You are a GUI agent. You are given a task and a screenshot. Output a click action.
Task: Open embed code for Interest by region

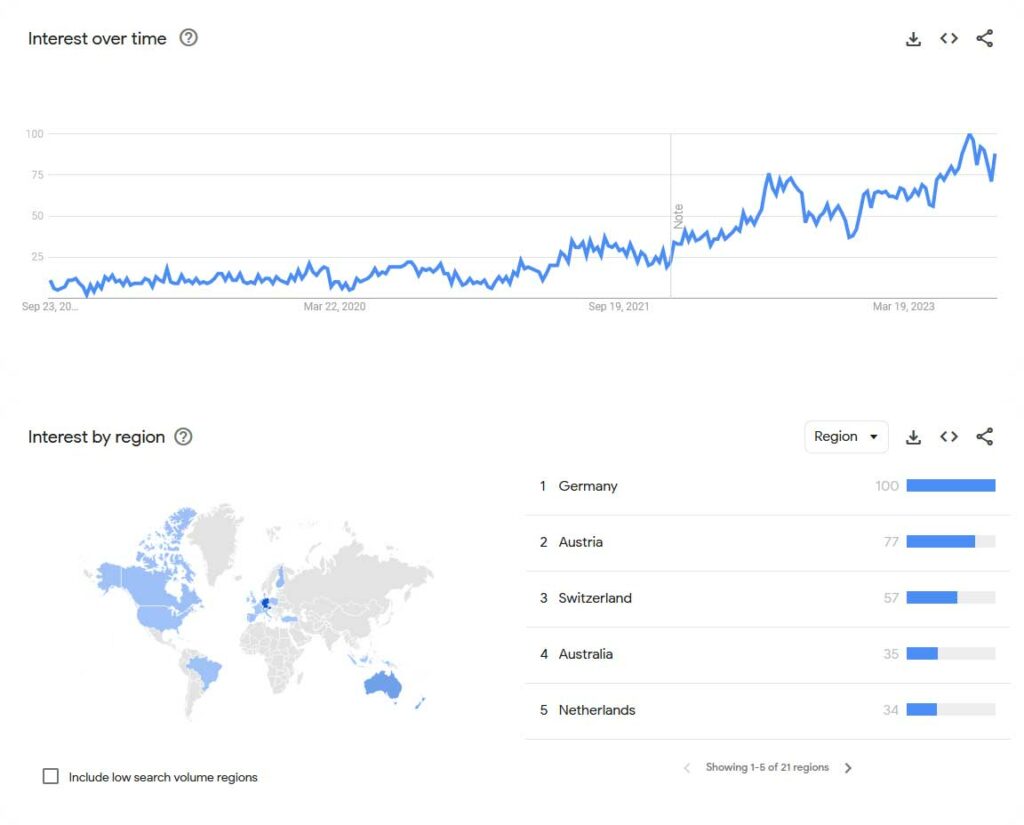[x=949, y=436]
